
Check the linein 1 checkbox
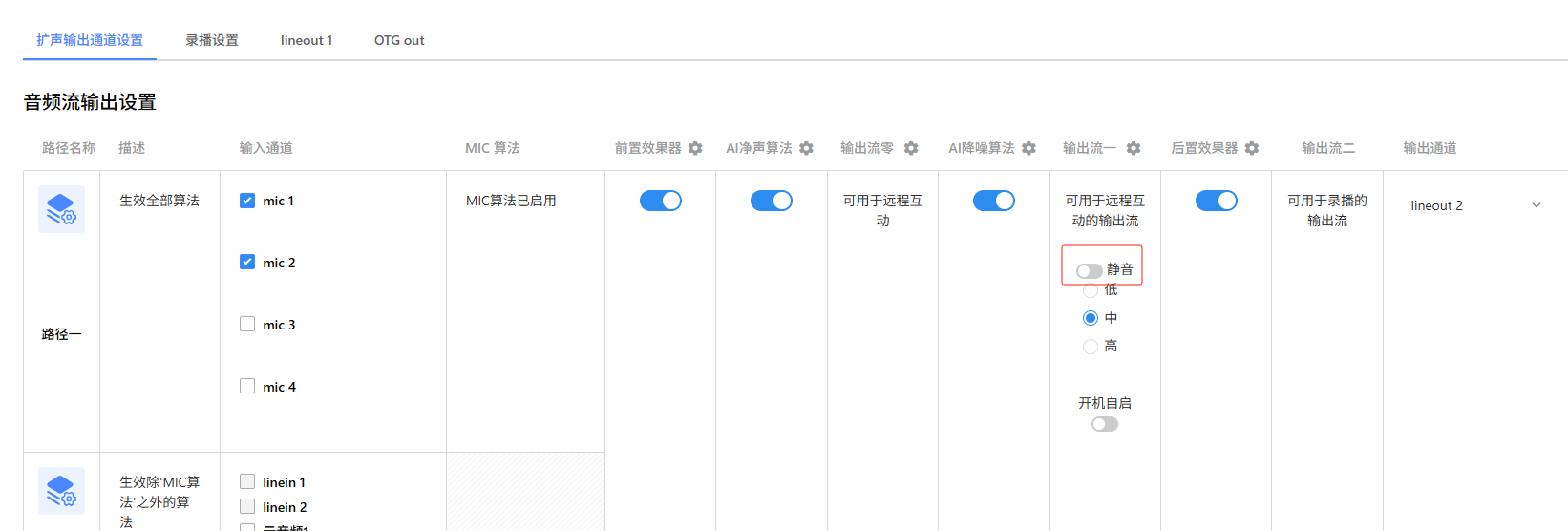(x=247, y=482)
